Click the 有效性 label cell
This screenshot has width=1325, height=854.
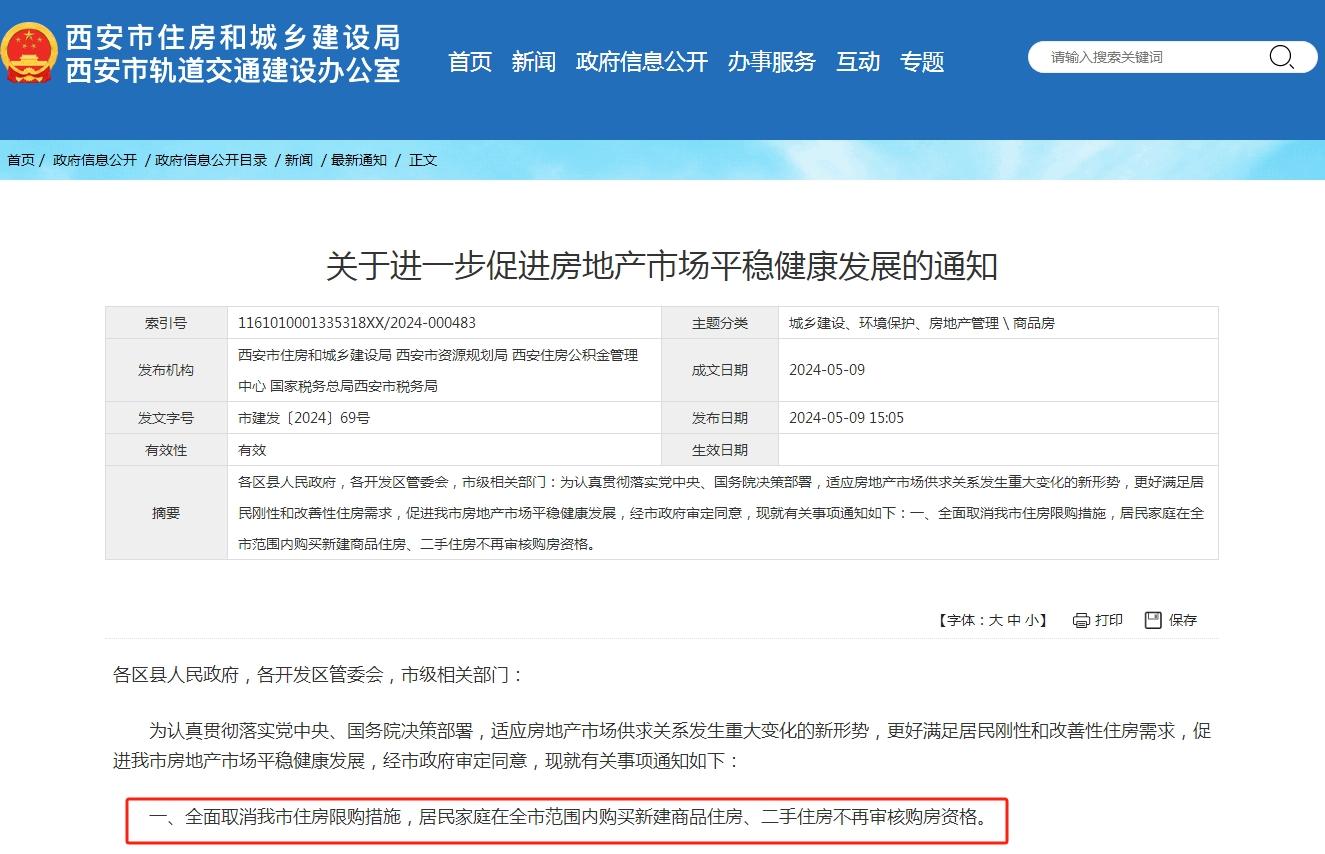pos(166,450)
